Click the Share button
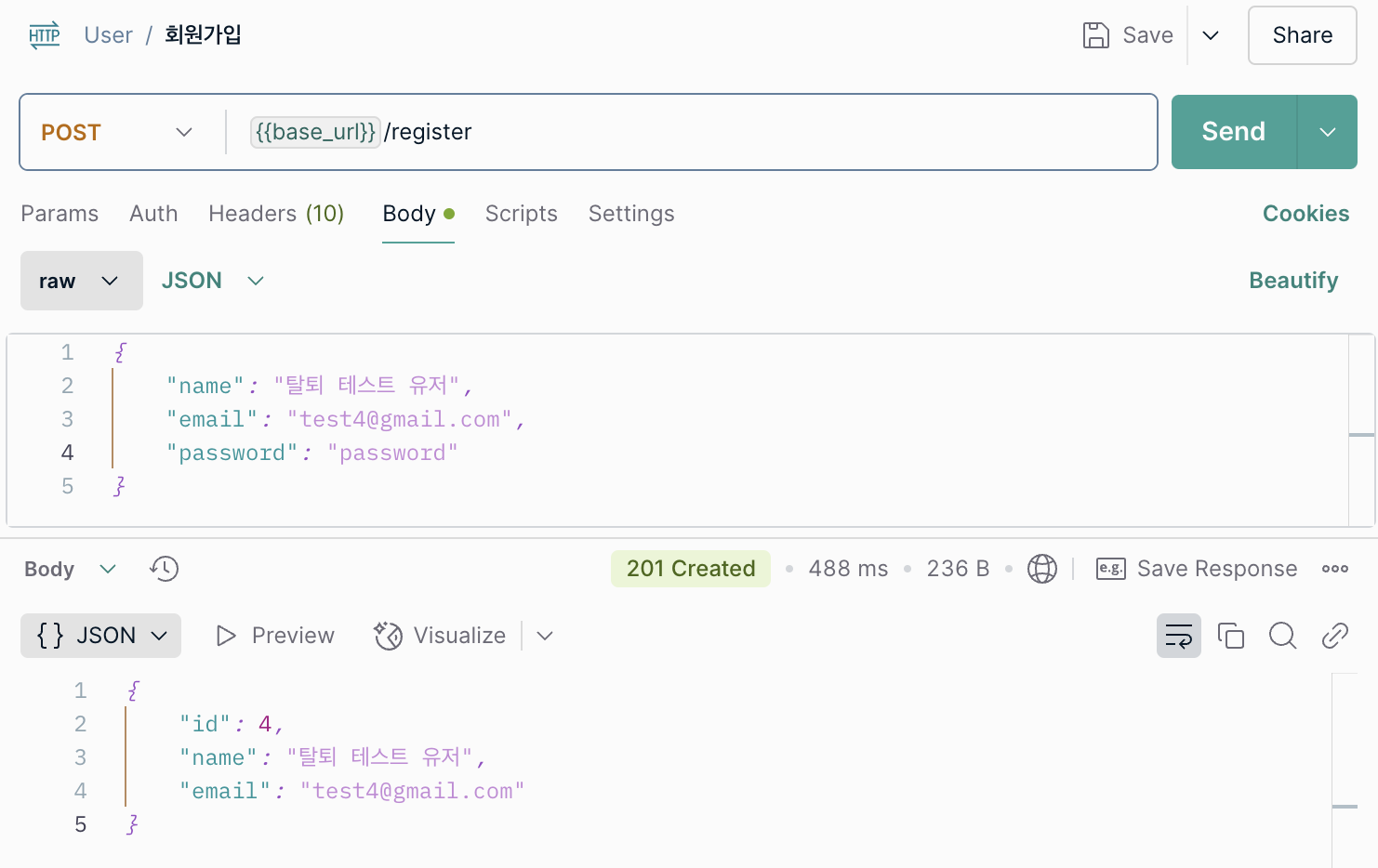This screenshot has width=1378, height=868. click(x=1303, y=35)
